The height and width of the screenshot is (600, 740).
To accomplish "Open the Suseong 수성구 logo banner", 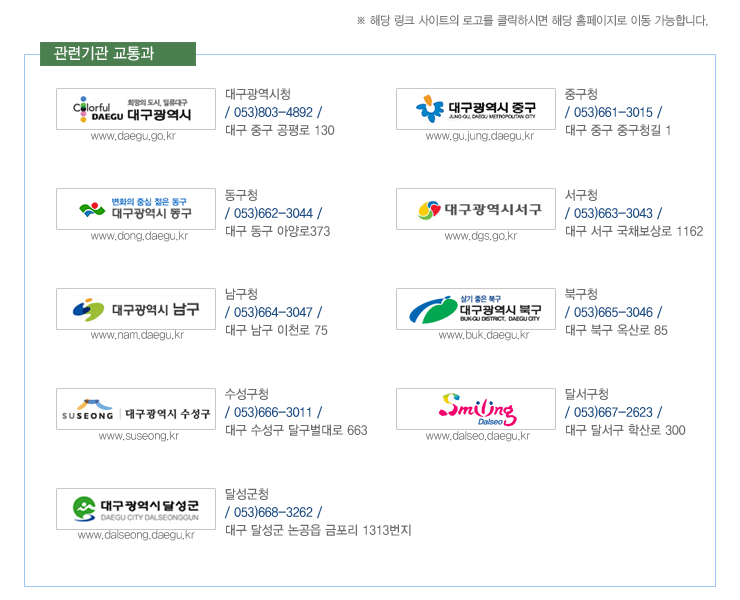I will (x=136, y=409).
